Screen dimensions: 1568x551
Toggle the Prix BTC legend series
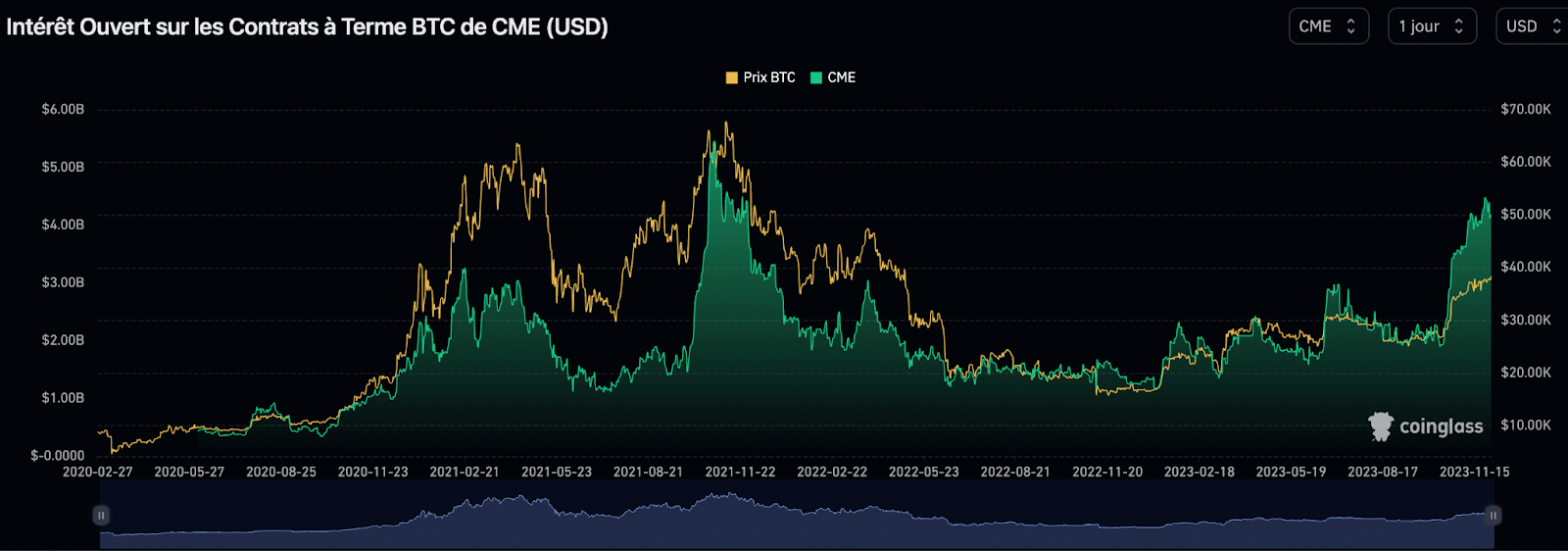(x=760, y=77)
